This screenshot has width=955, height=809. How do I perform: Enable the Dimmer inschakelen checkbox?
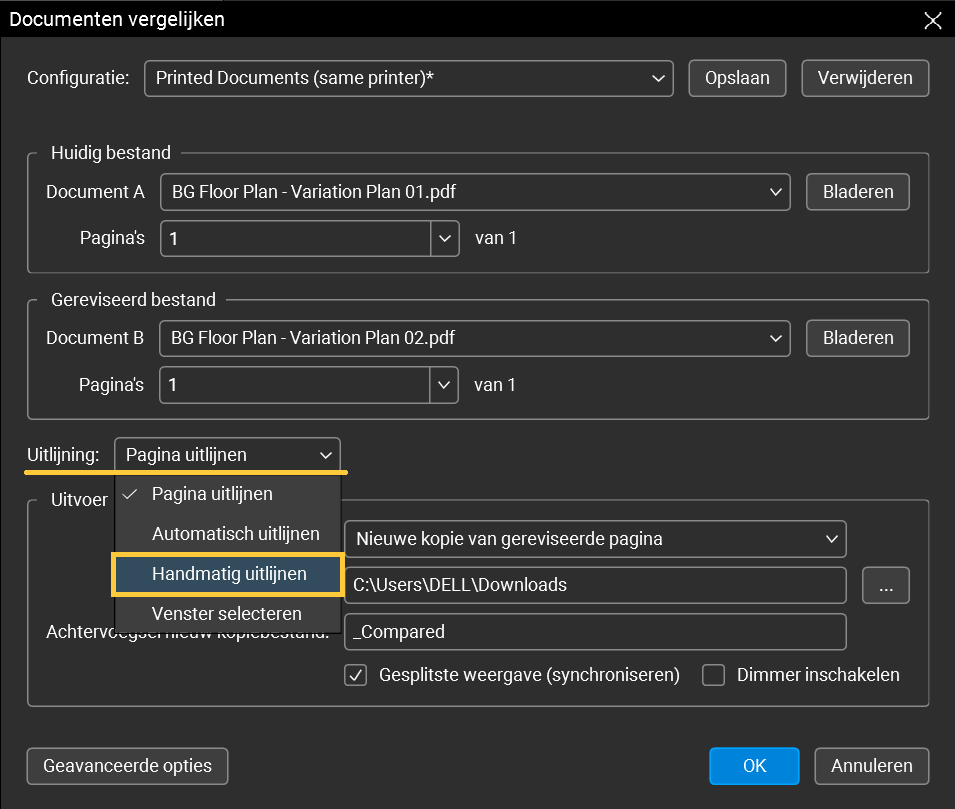(x=713, y=675)
